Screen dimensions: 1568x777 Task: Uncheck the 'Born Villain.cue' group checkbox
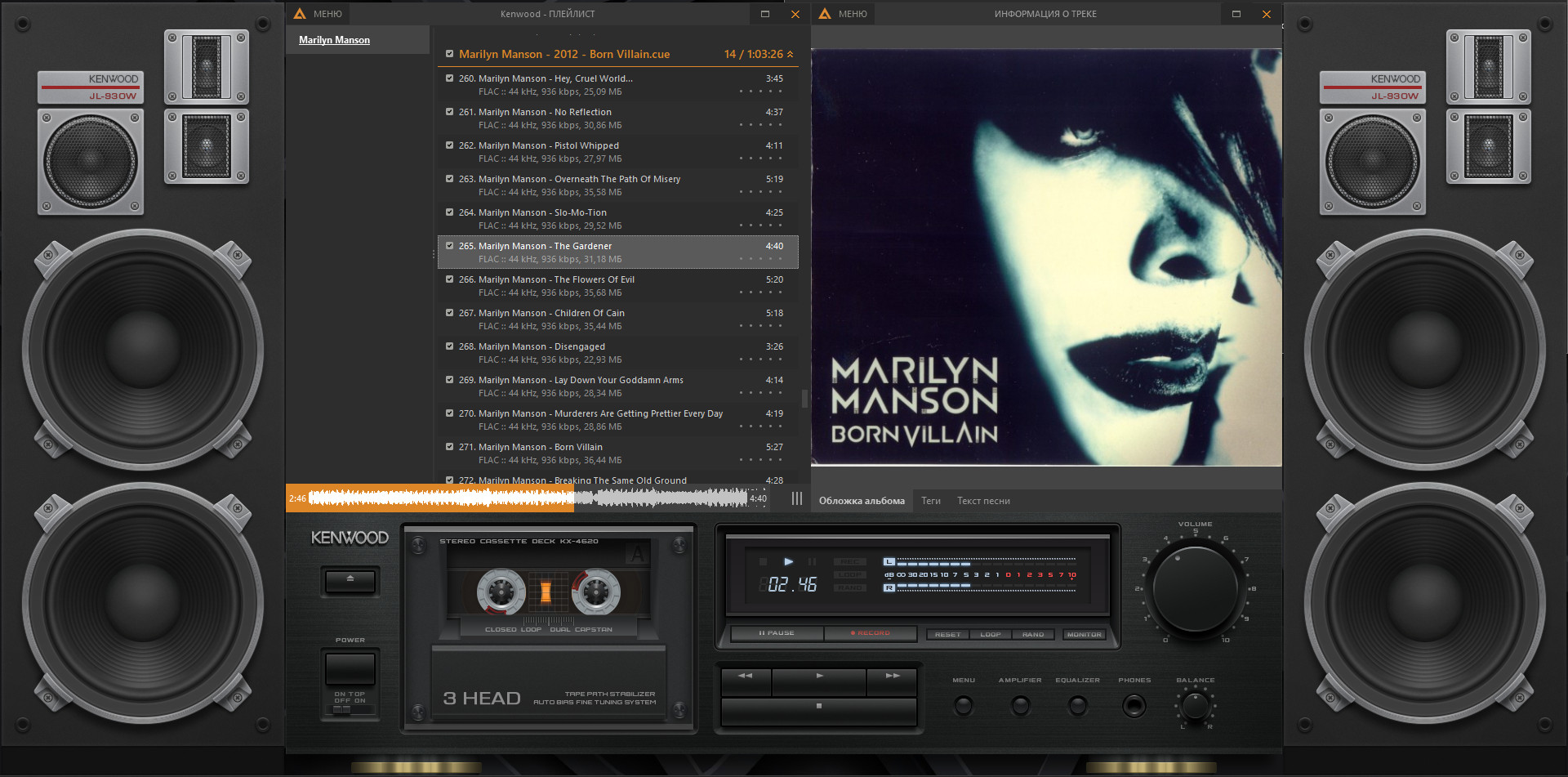click(449, 54)
